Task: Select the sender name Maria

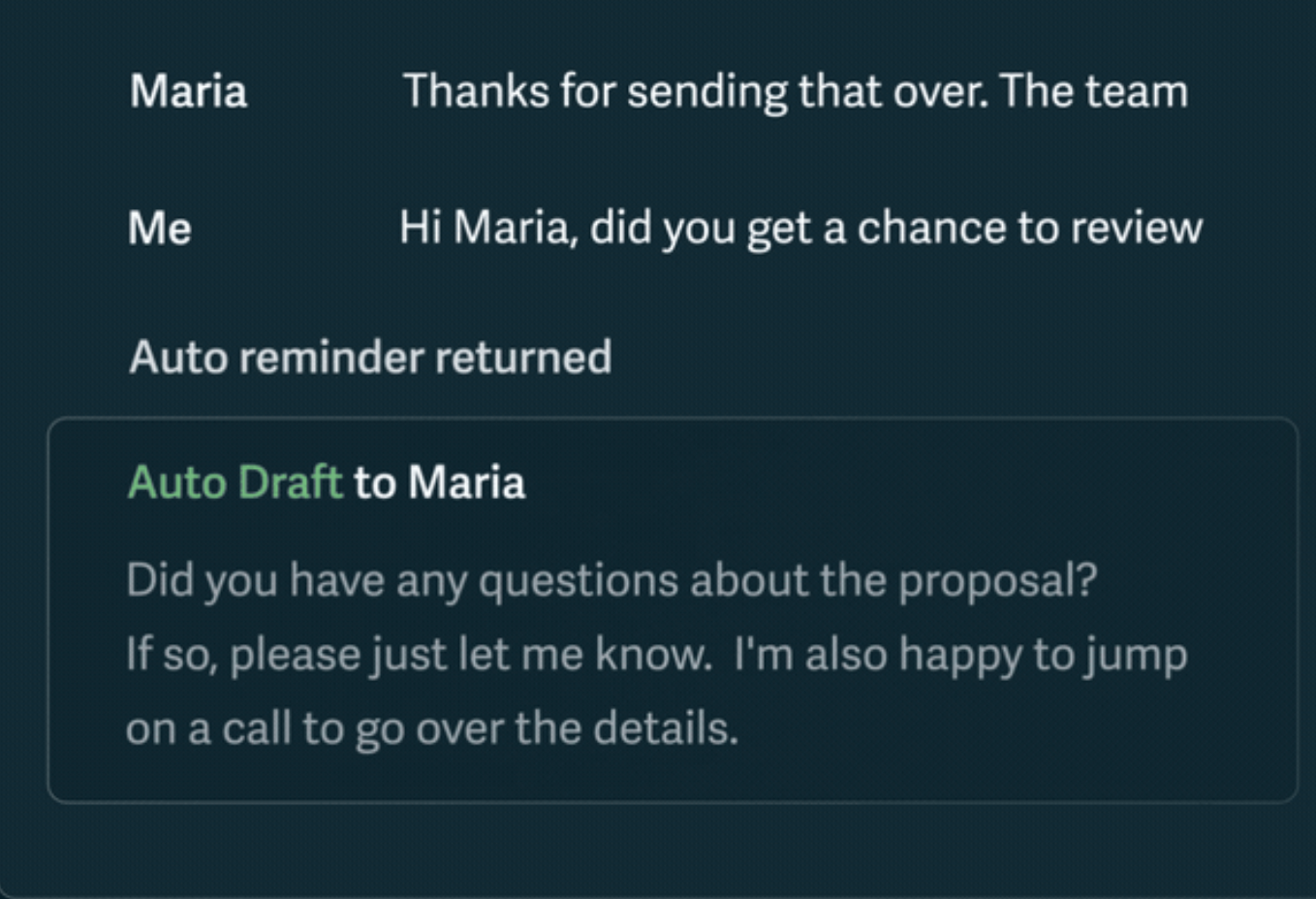Action: pyautogui.click(x=188, y=90)
